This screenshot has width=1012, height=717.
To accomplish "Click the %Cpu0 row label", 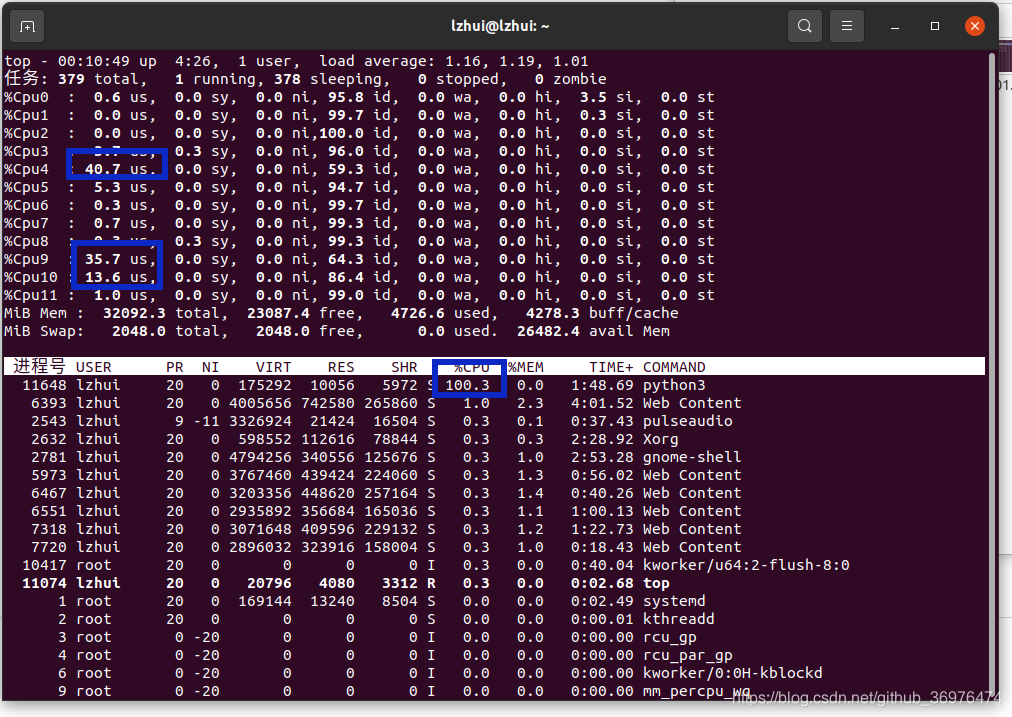I will [26, 97].
